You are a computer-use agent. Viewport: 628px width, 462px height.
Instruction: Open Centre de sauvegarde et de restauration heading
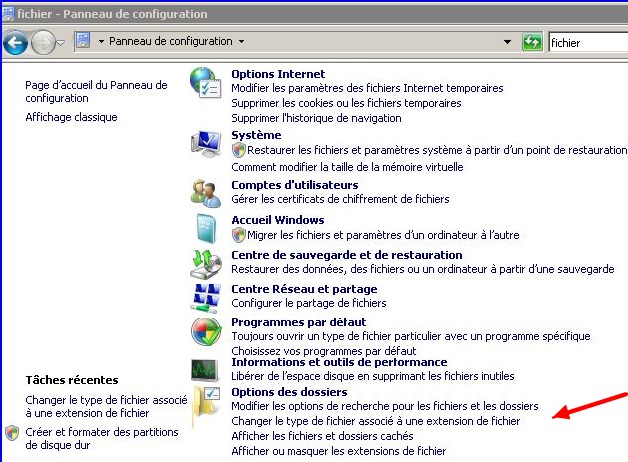coord(347,255)
